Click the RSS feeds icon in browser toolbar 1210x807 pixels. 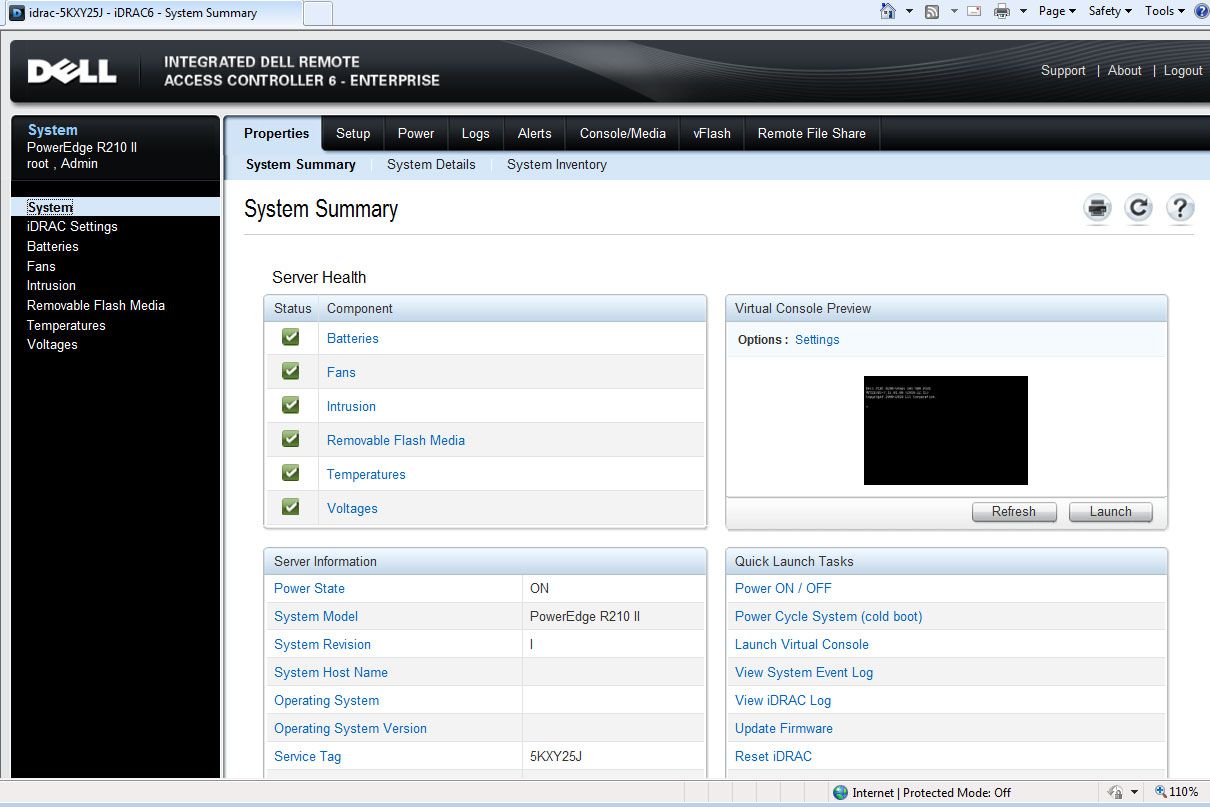[932, 11]
